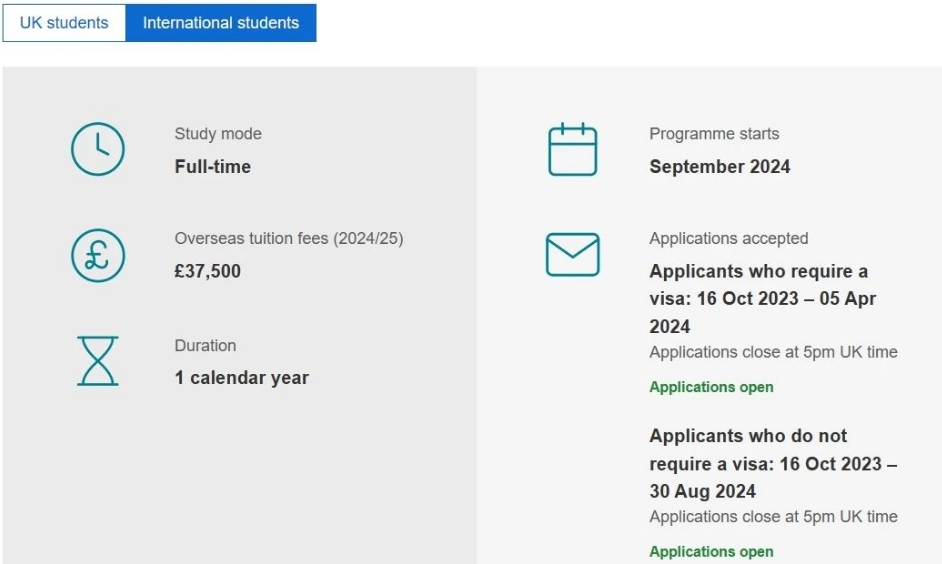Click the Full-time text
This screenshot has height=564, width=942.
[x=213, y=166]
